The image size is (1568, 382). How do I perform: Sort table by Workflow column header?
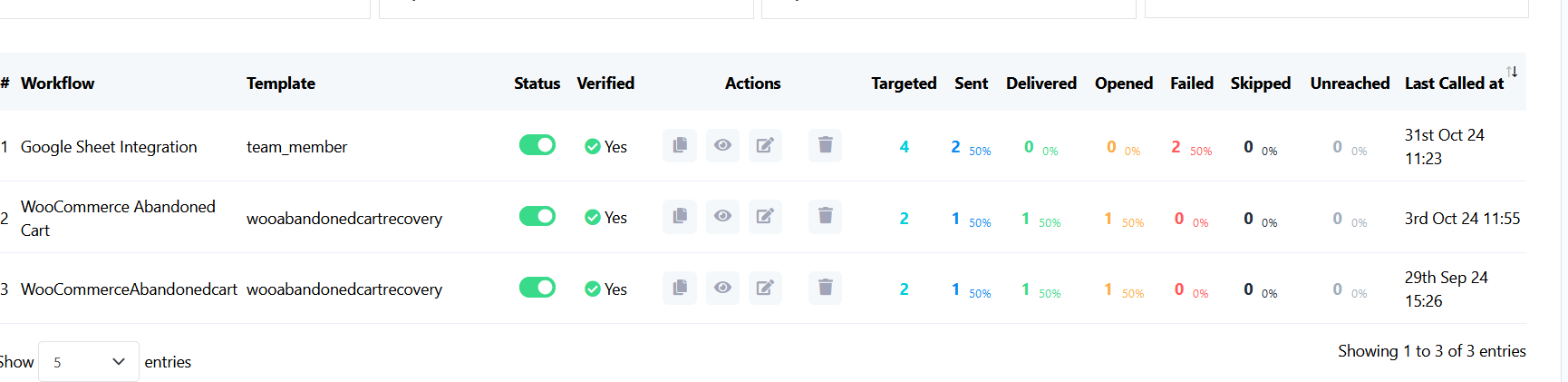58,83
